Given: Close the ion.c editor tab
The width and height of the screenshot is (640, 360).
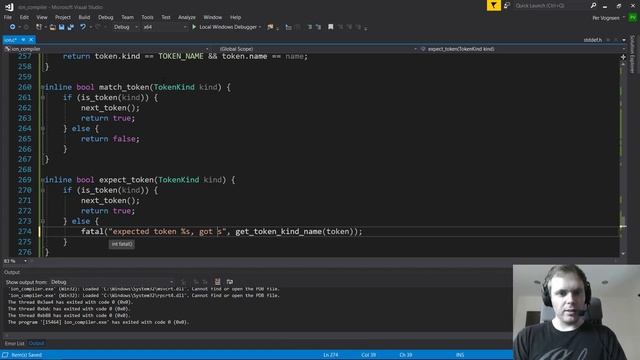Looking at the screenshot, I should pyautogui.click(x=31, y=40).
